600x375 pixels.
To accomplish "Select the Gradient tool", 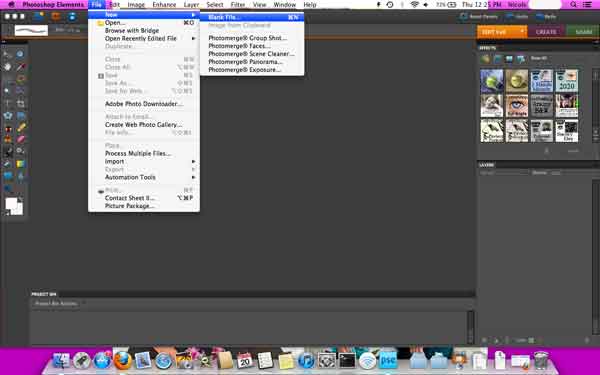I will click(x=20, y=164).
